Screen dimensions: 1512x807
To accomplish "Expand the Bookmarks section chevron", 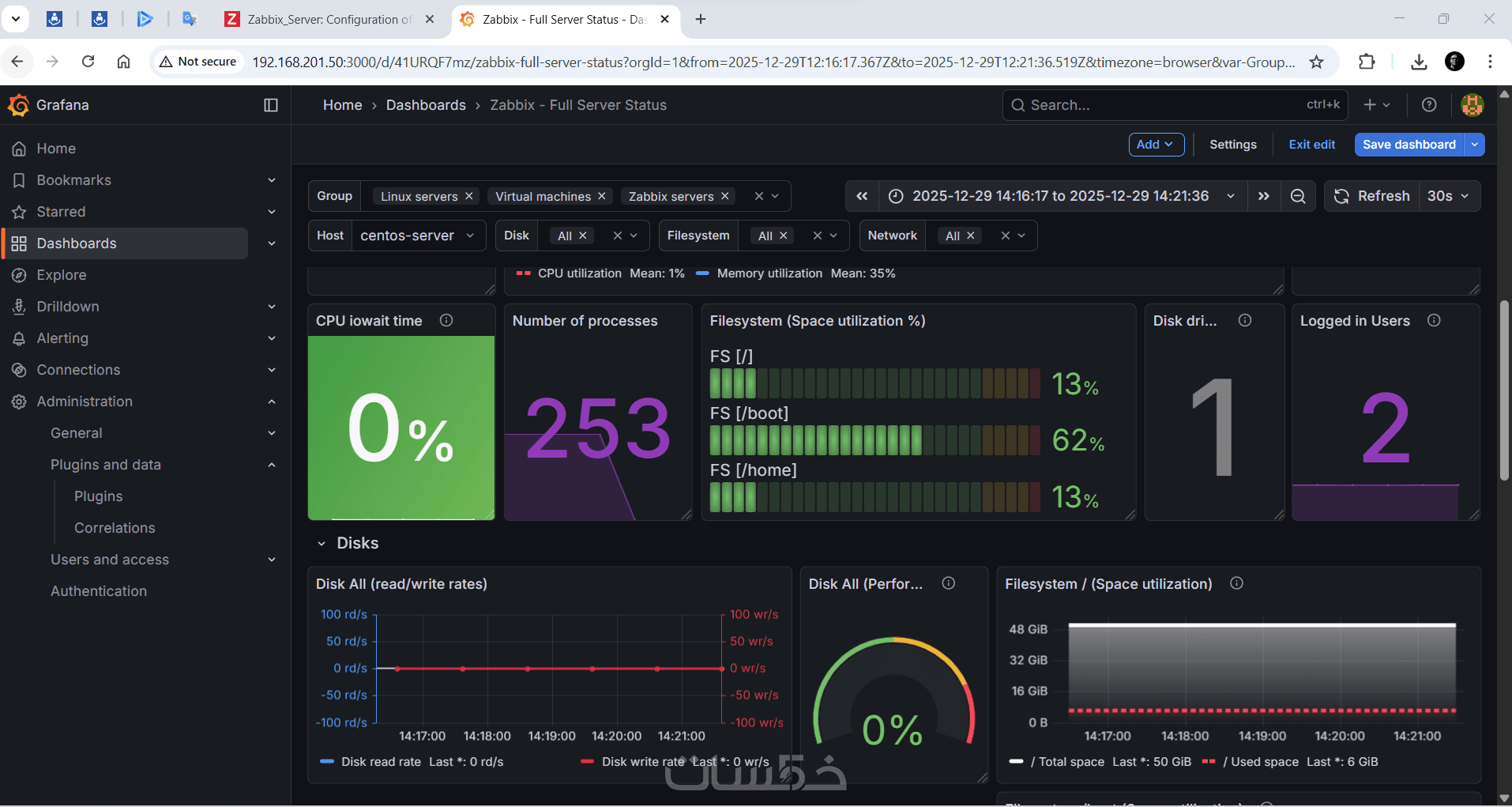I will coord(272,180).
